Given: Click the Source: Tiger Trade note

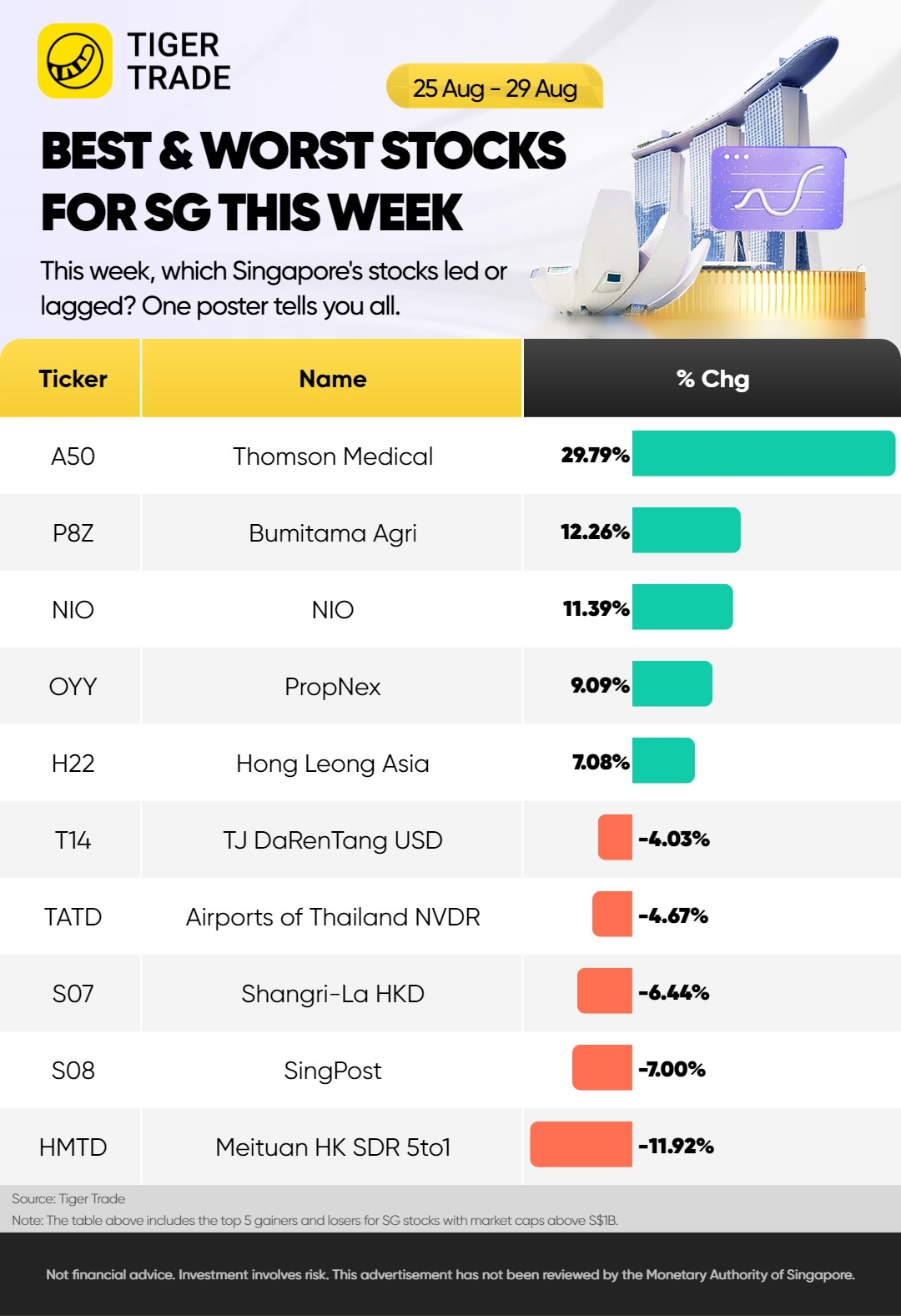Looking at the screenshot, I should (68, 1198).
